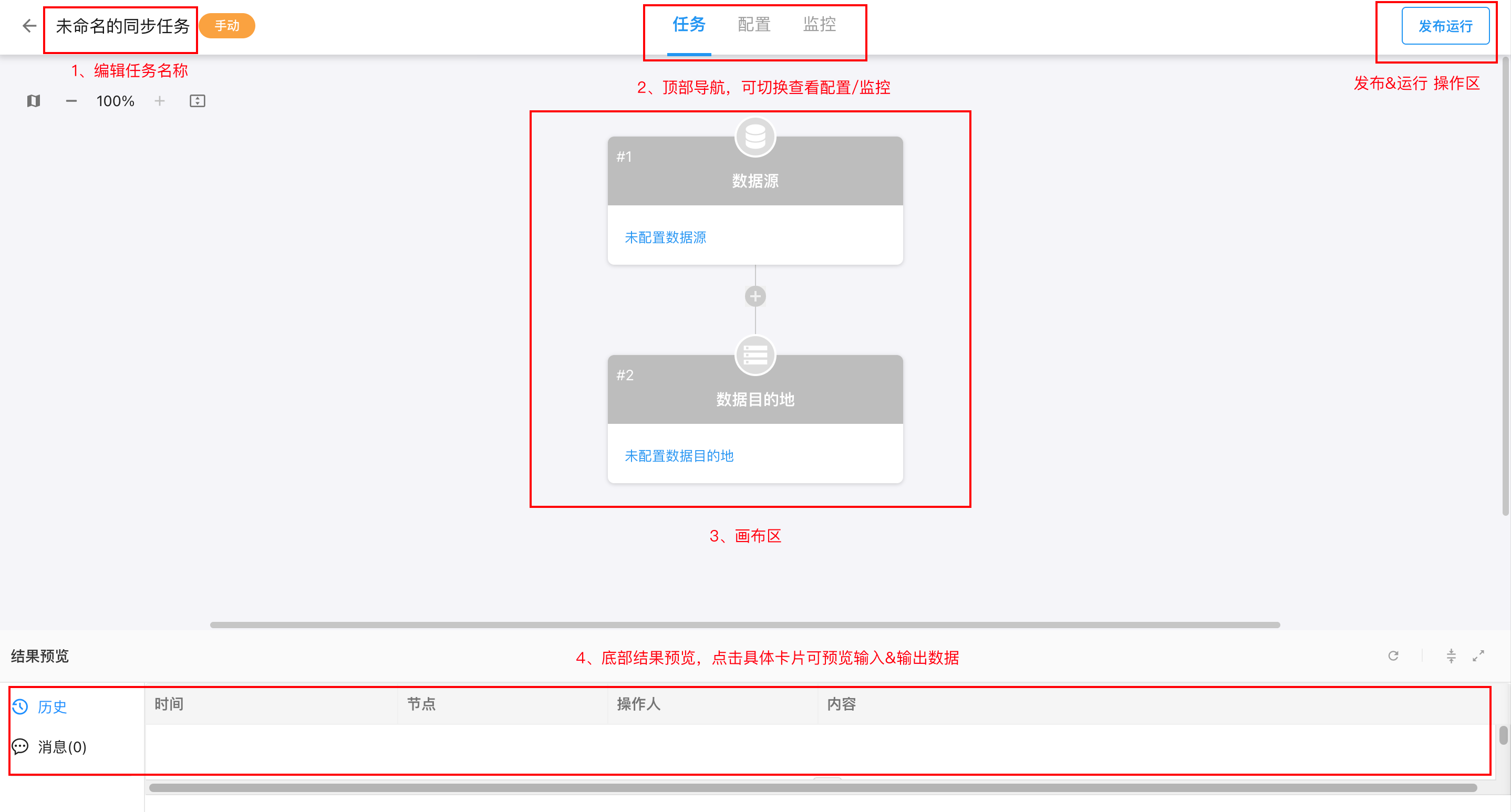Click the canvas horizontal scrollbar
Image resolution: width=1511 pixels, height=812 pixels.
click(x=745, y=625)
